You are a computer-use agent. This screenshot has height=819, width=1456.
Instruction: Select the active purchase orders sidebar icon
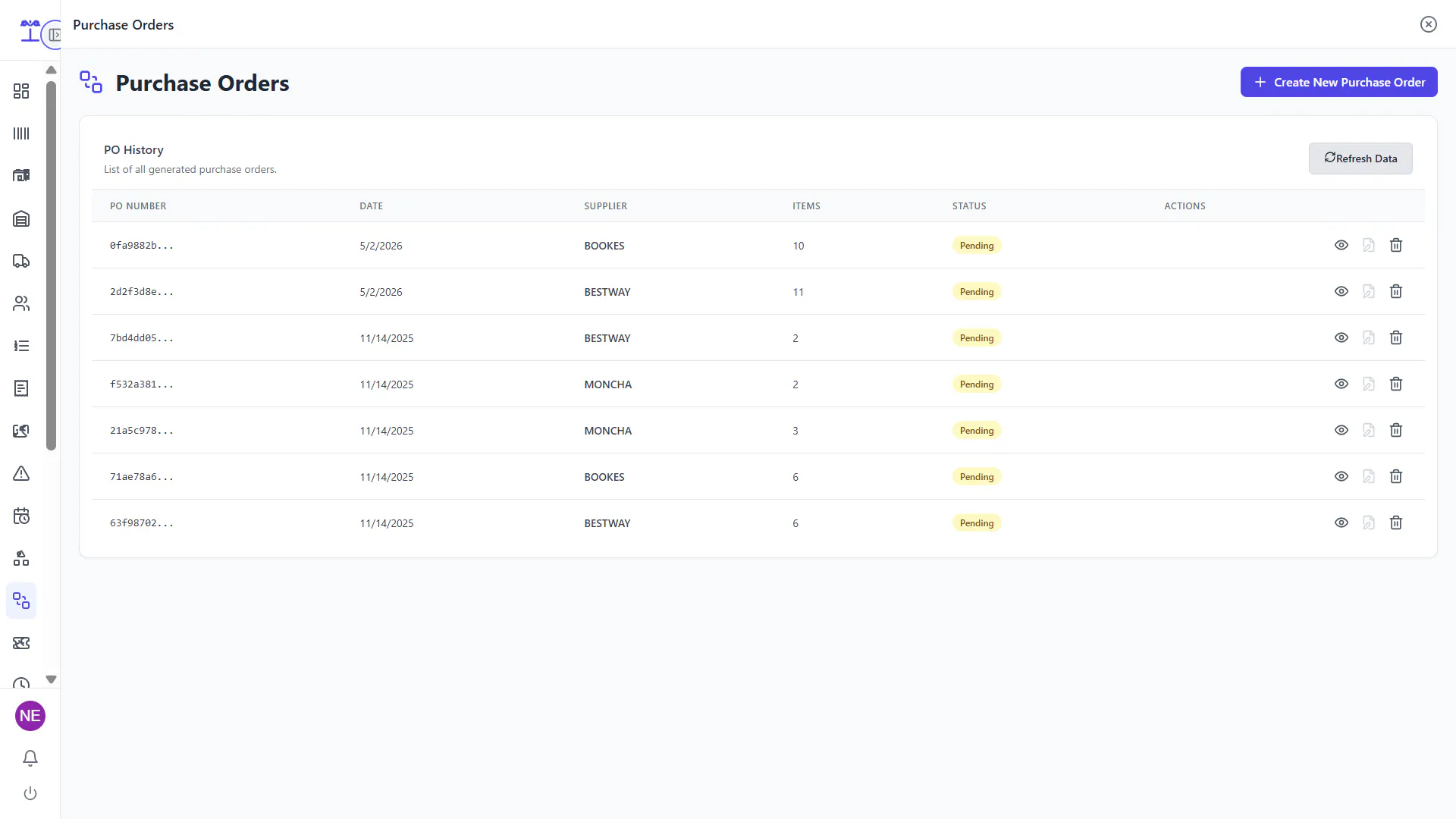coord(21,601)
